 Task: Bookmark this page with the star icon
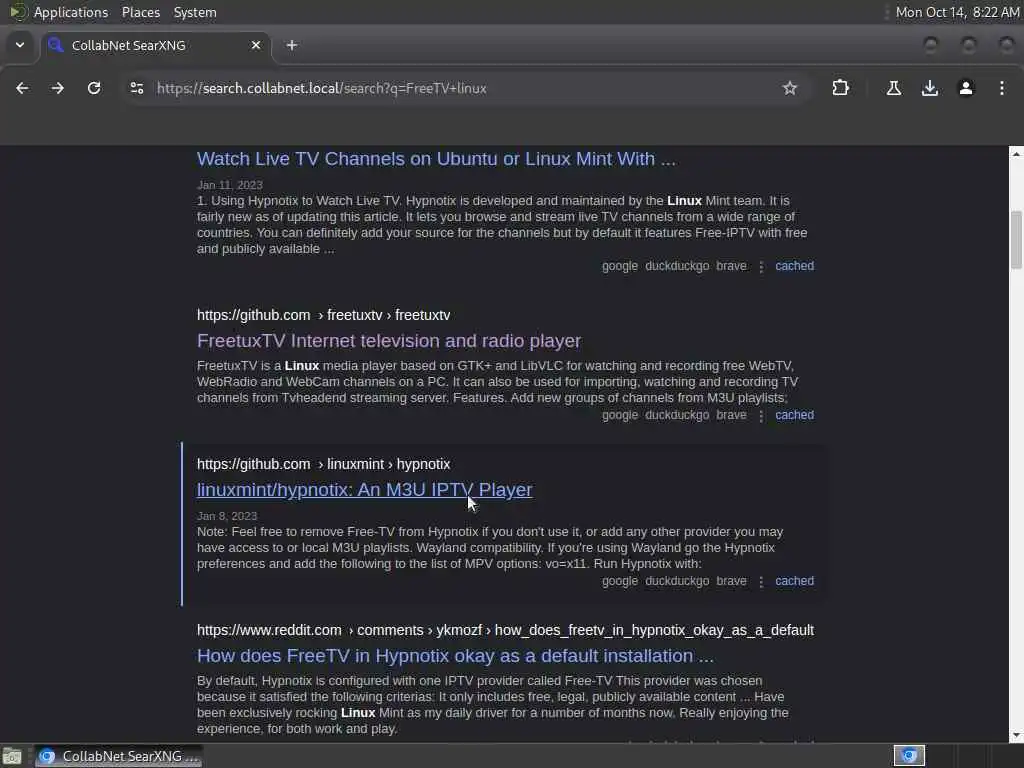[790, 88]
